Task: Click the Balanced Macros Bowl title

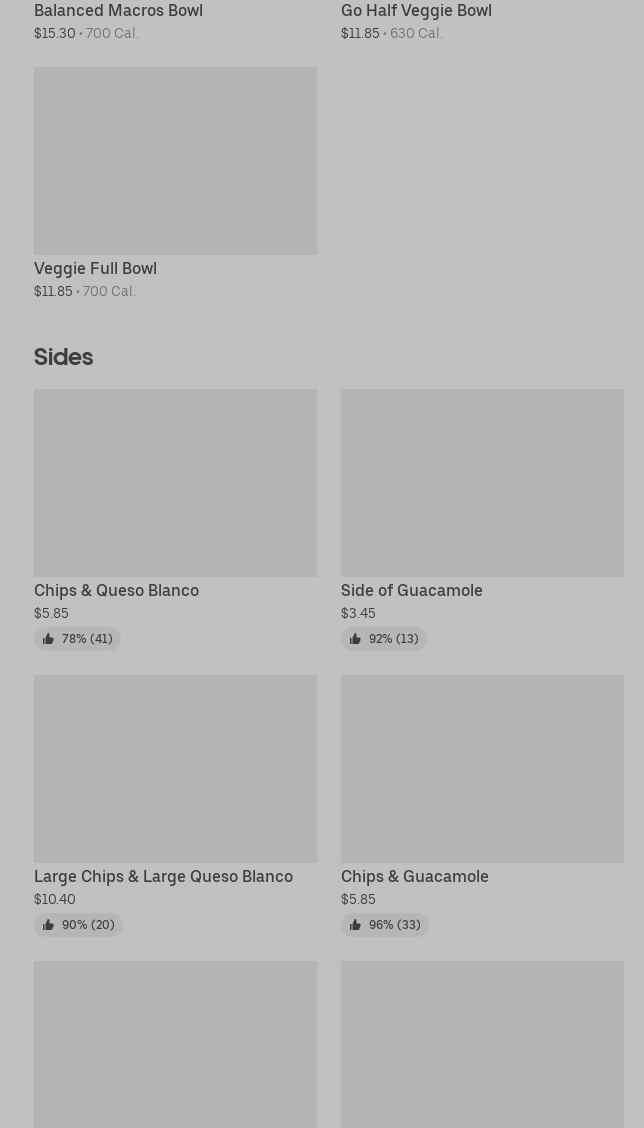Action: (x=118, y=11)
